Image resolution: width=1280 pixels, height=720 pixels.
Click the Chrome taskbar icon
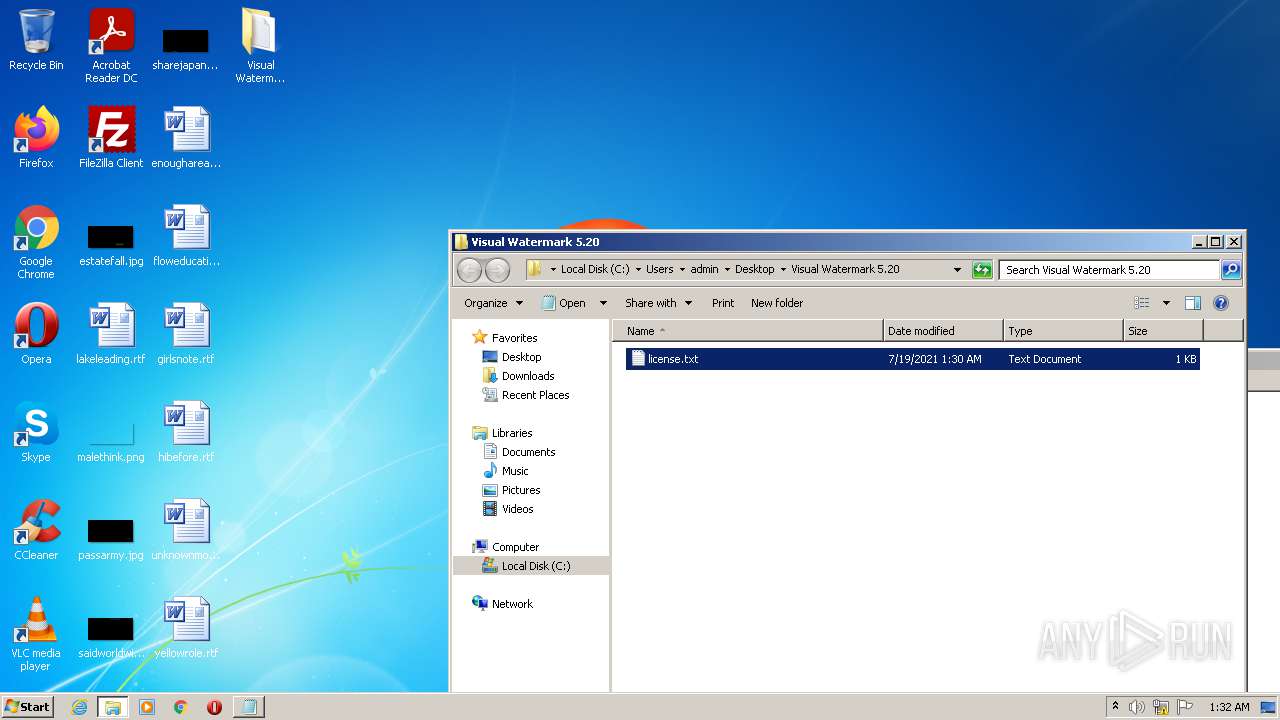point(180,707)
